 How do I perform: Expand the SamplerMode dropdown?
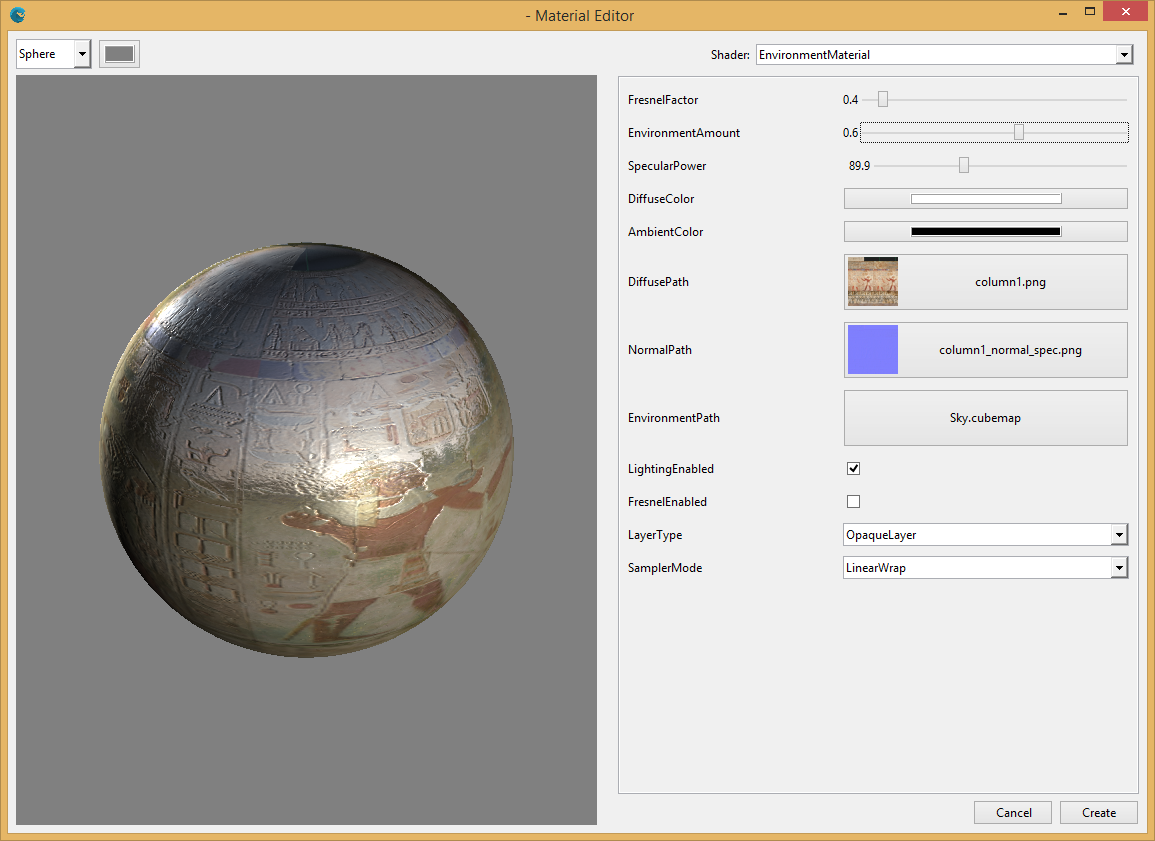point(986,568)
